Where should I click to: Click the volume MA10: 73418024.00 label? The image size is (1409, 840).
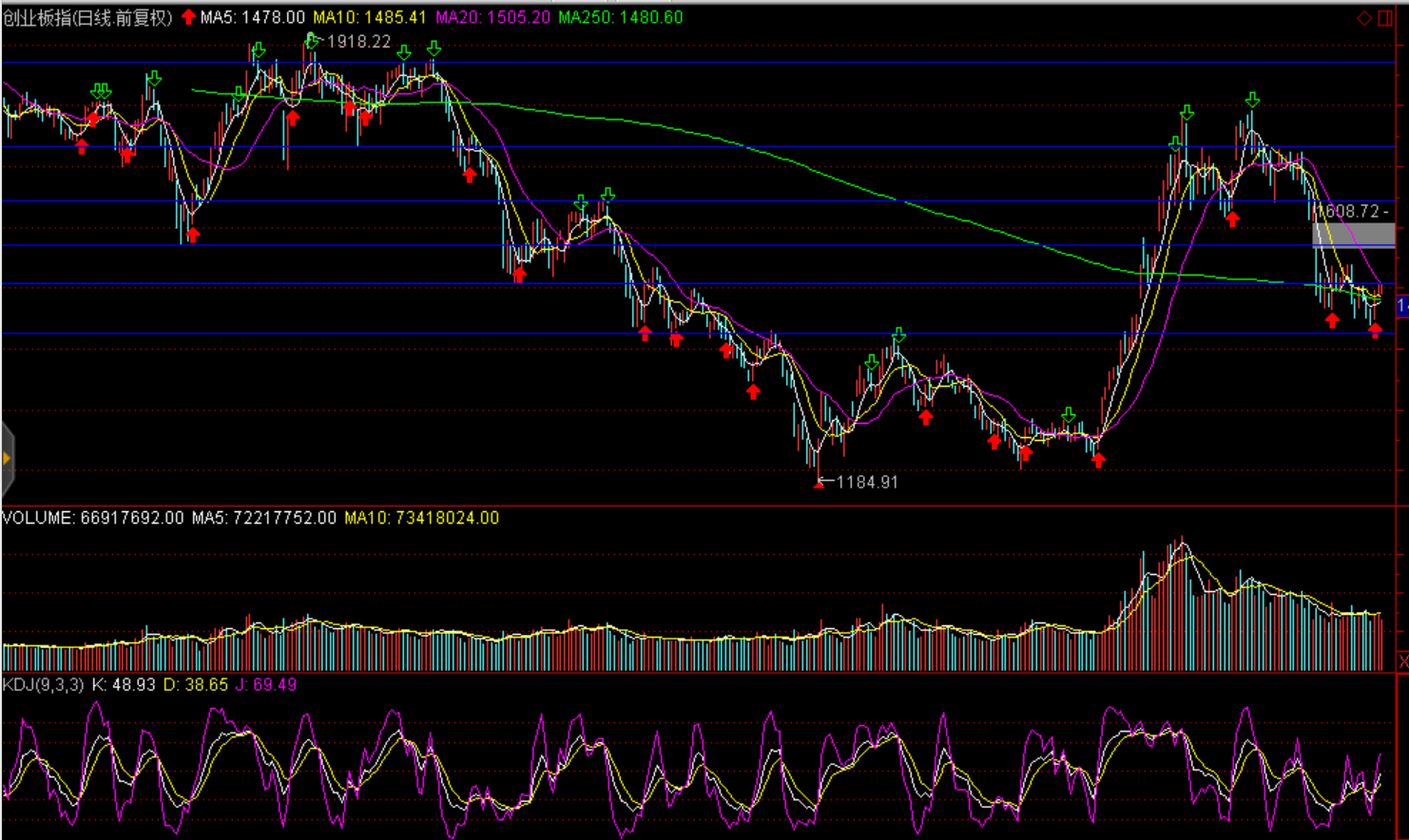pyautogui.click(x=421, y=518)
